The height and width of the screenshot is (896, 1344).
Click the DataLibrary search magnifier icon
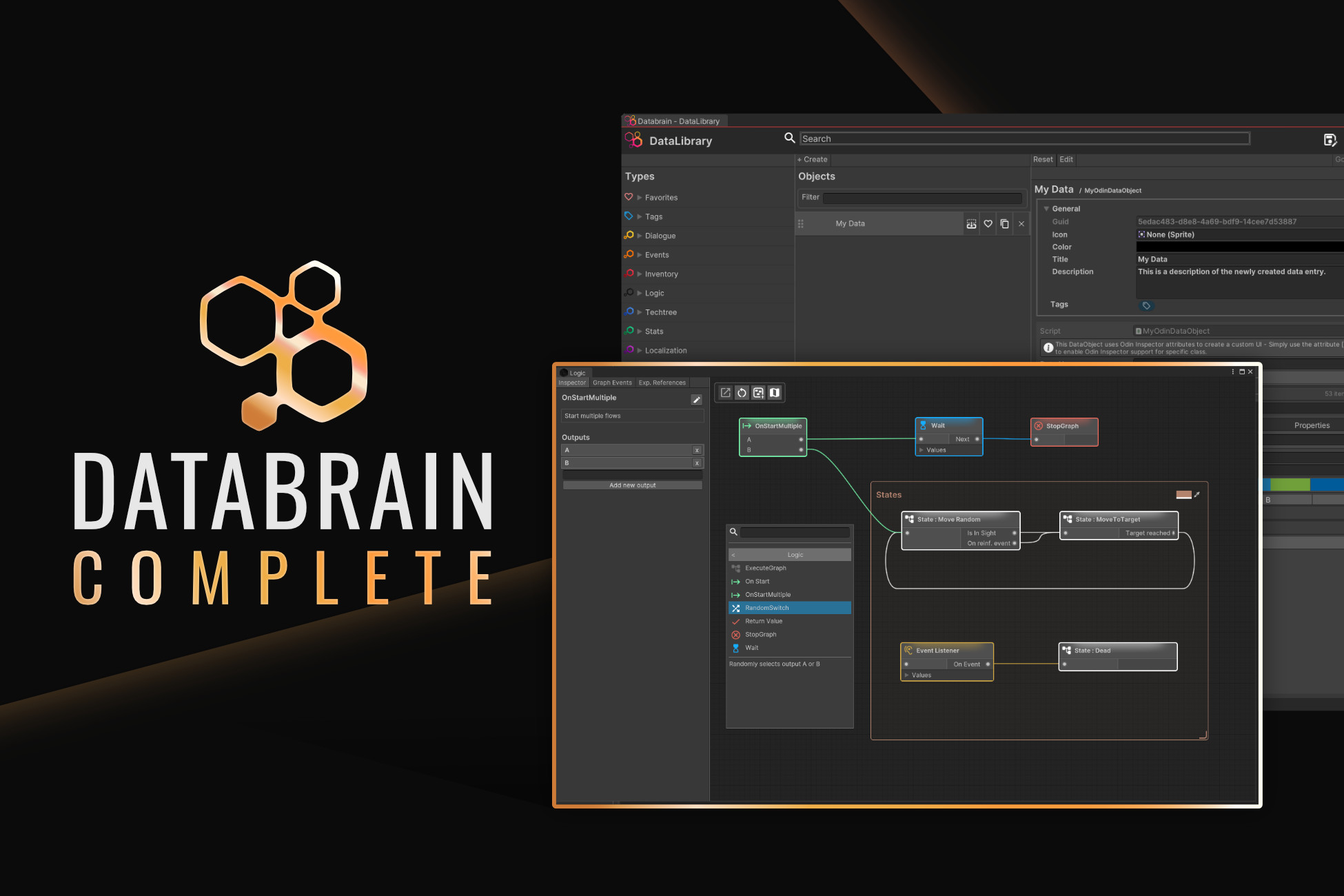[790, 138]
